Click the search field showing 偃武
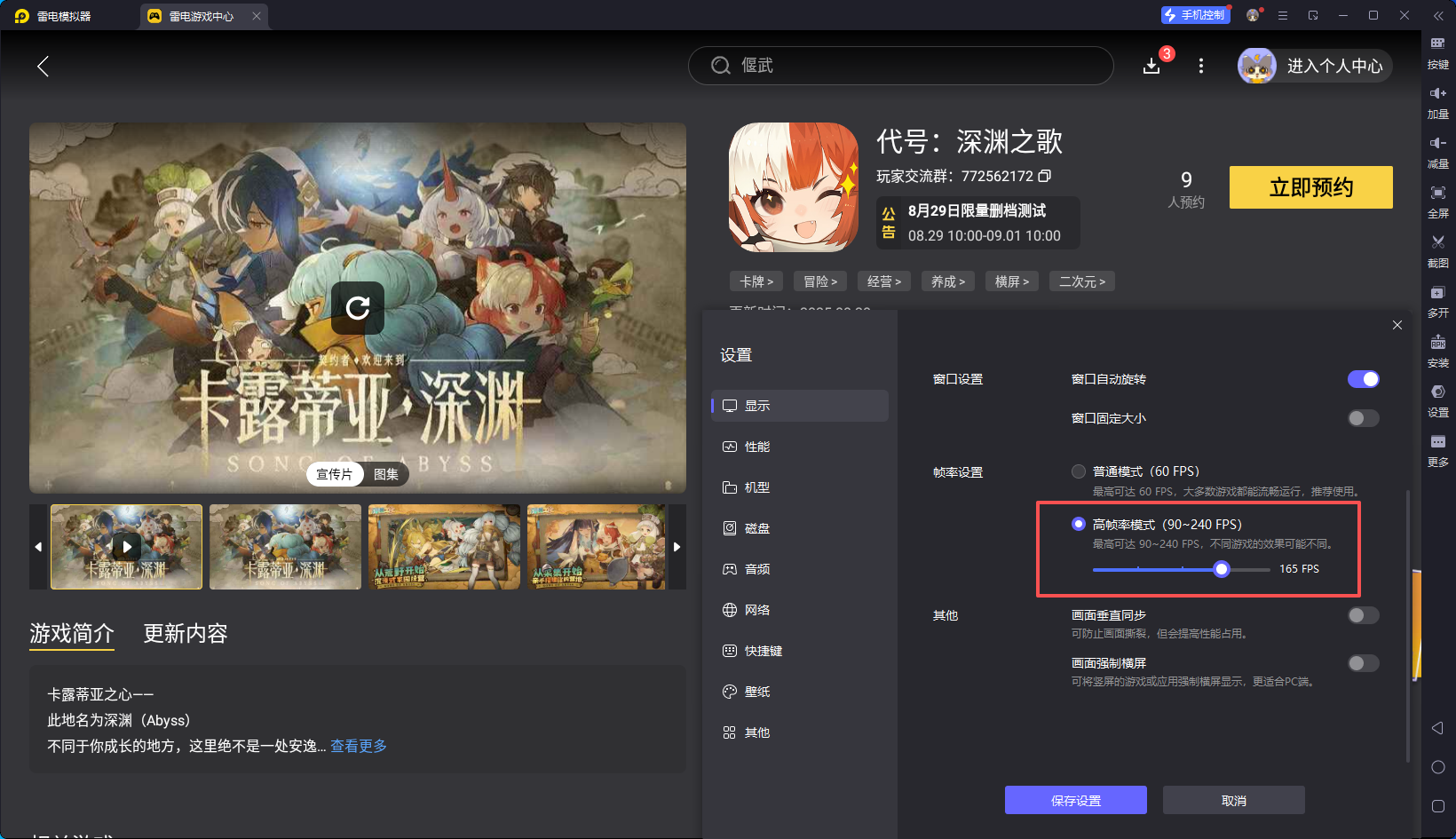The height and width of the screenshot is (839, 1456). (x=901, y=66)
